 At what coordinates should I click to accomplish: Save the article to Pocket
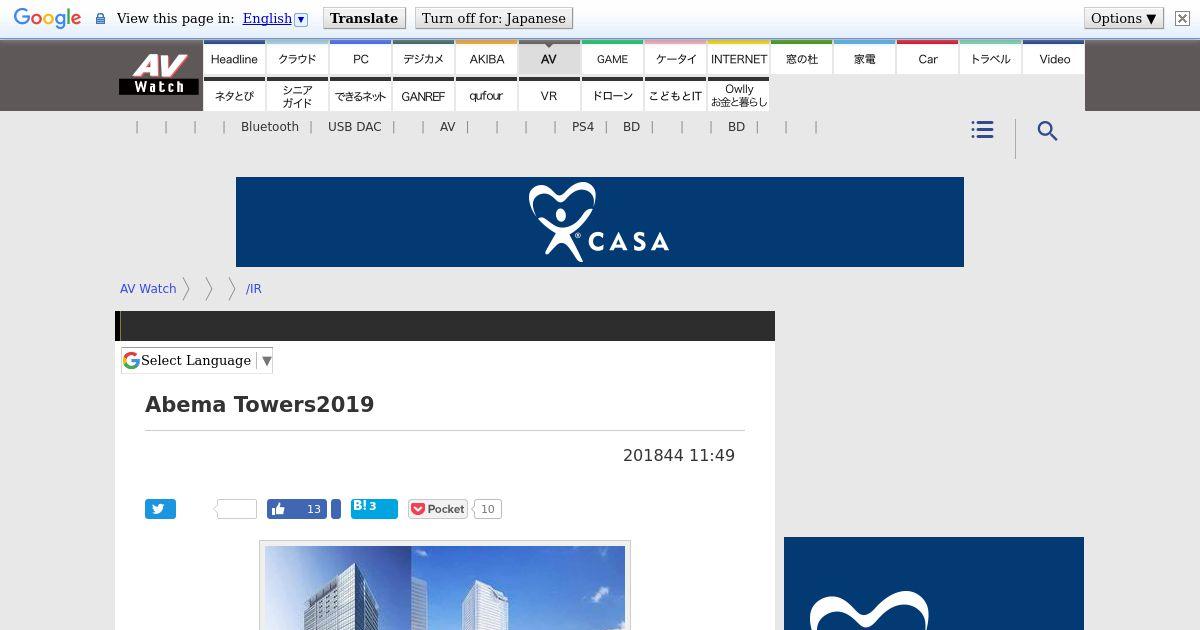tap(437, 509)
